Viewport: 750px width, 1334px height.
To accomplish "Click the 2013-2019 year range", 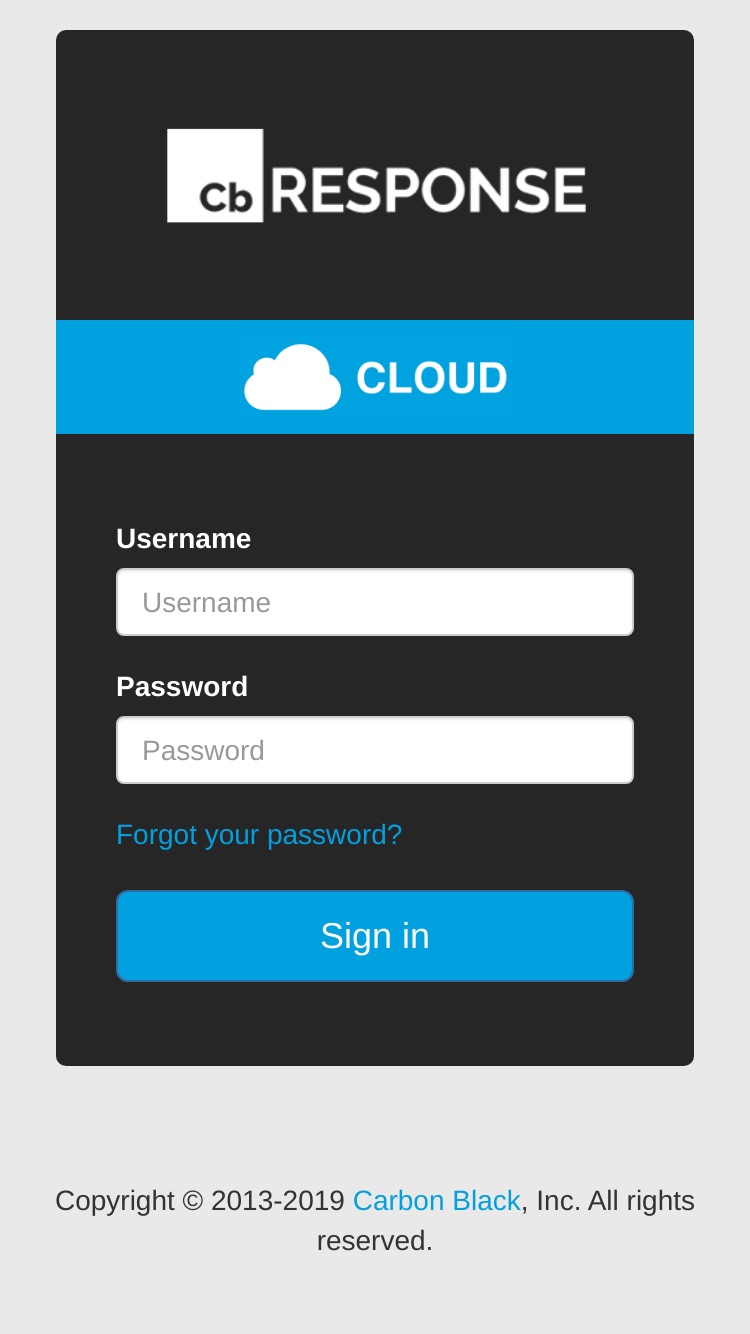I will tap(278, 1200).
